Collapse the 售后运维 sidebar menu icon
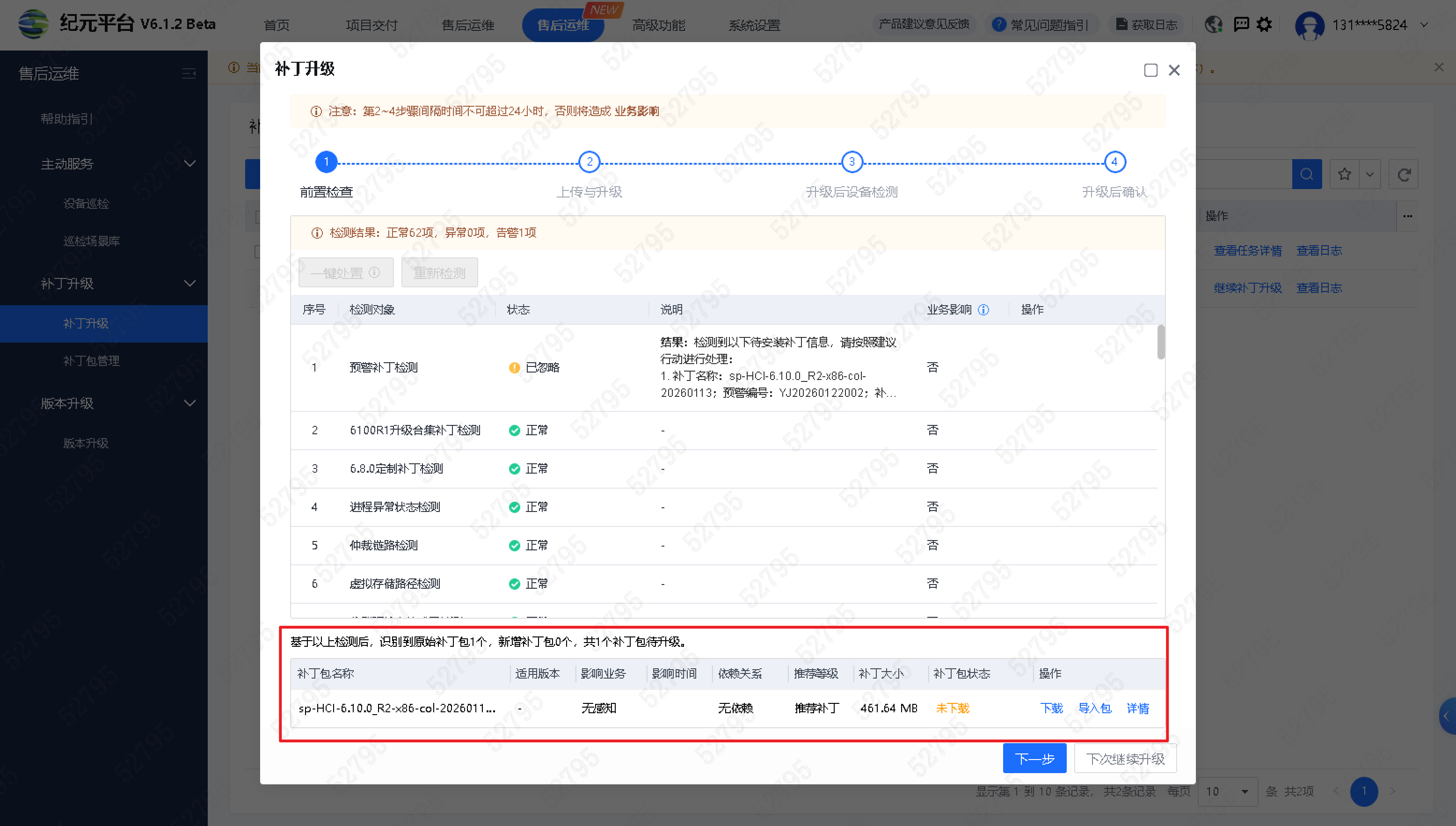Image resolution: width=1456 pixels, height=826 pixels. coord(189,74)
